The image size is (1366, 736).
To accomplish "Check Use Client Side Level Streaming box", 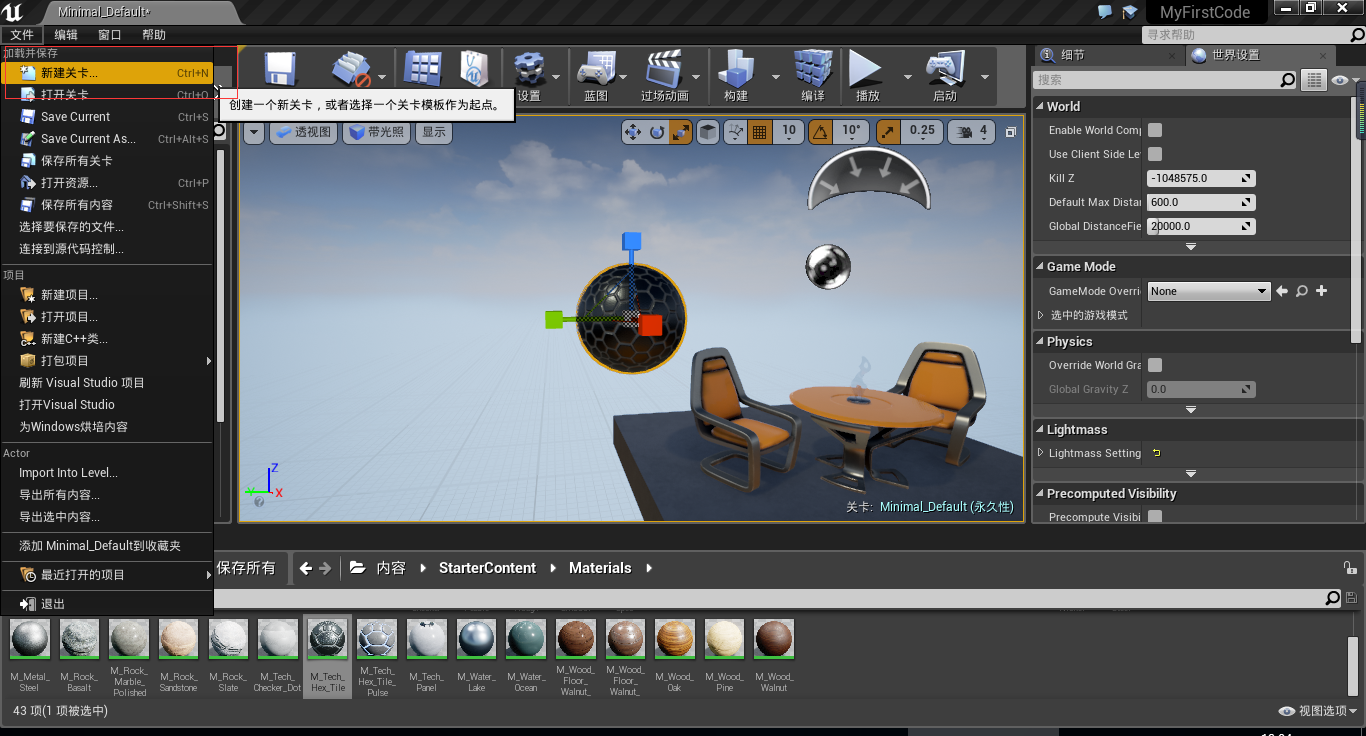I will [1155, 154].
